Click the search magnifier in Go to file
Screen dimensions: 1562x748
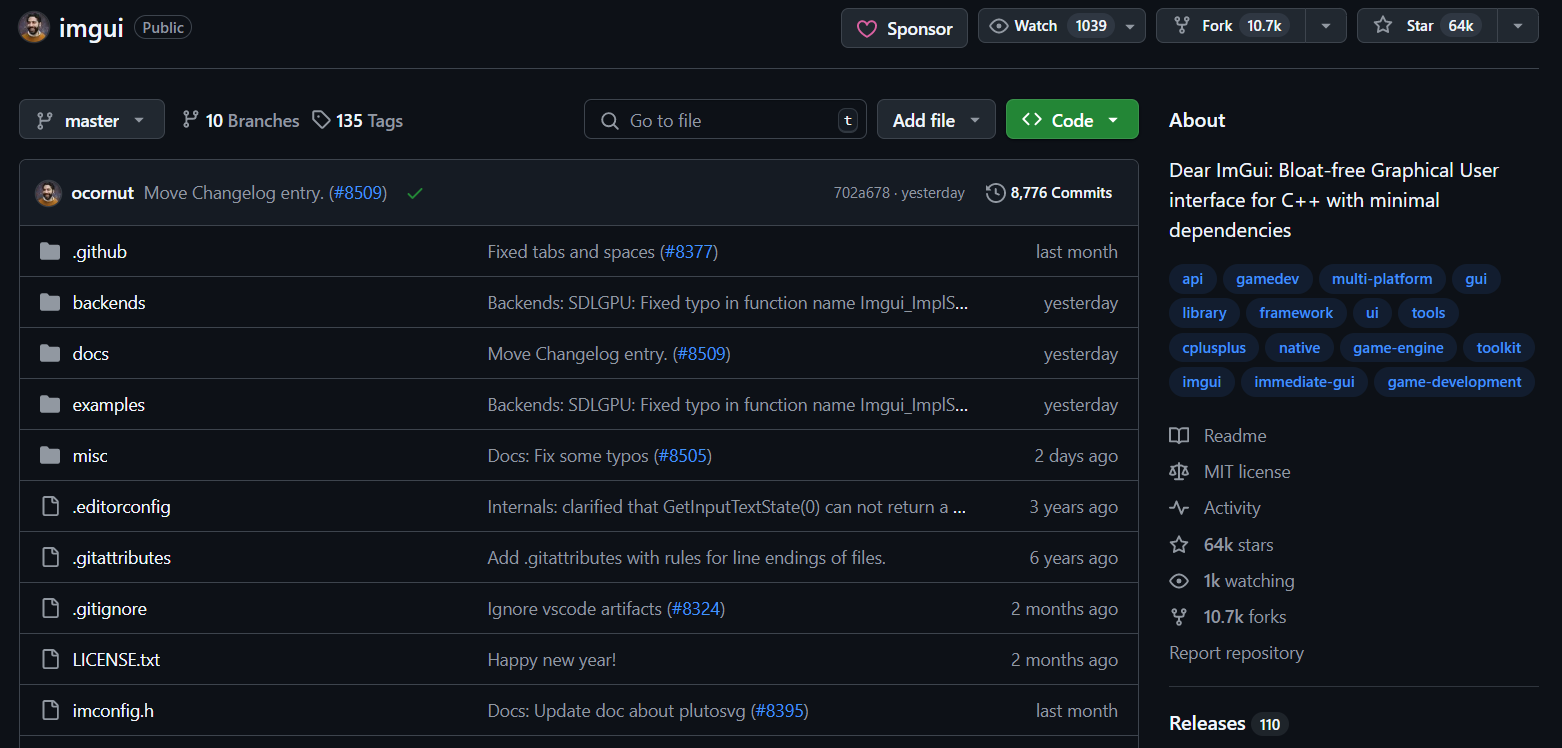(x=609, y=121)
